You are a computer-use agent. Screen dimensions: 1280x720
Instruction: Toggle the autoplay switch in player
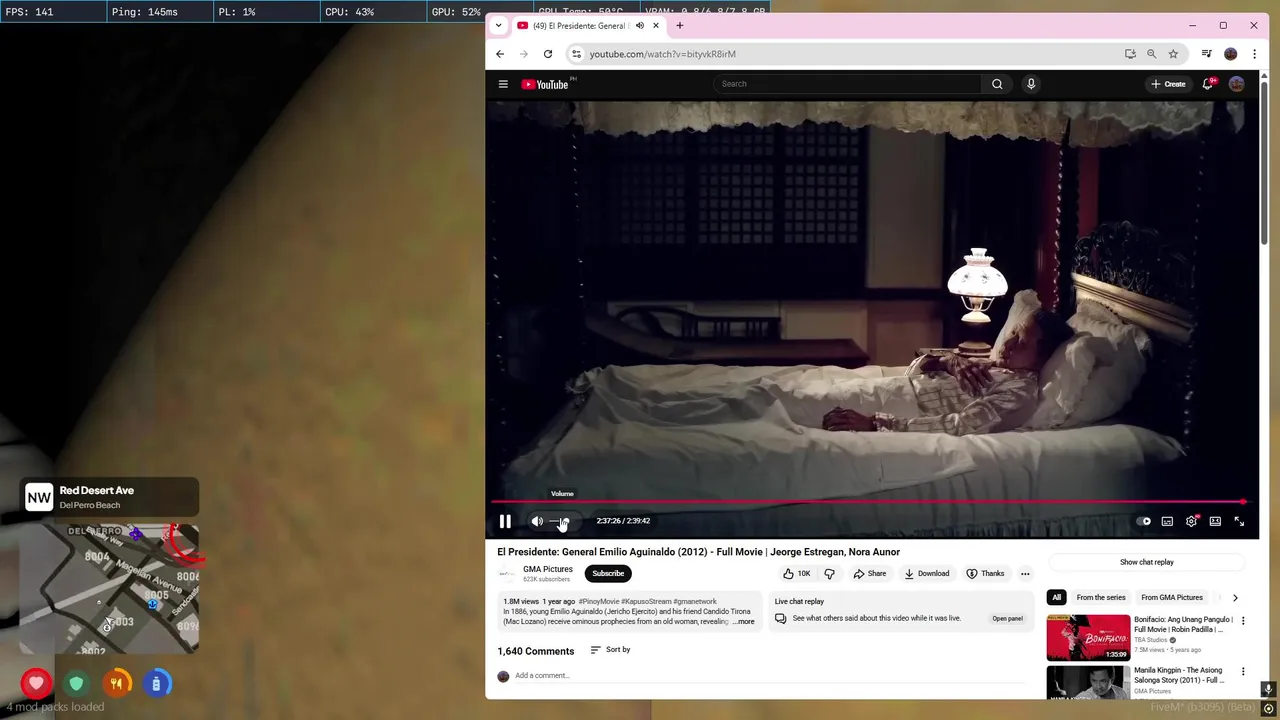point(1144,521)
